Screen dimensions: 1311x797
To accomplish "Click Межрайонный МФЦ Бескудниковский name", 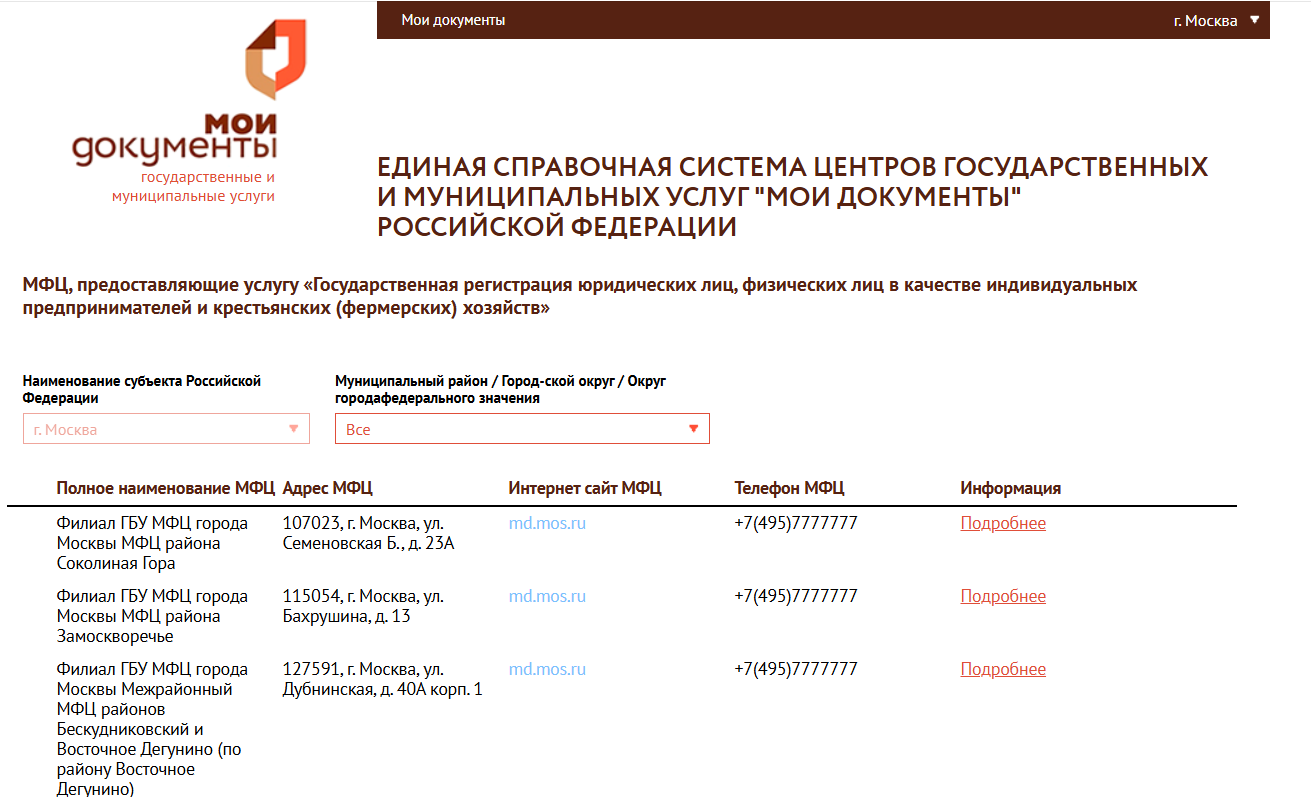I will tap(152, 729).
